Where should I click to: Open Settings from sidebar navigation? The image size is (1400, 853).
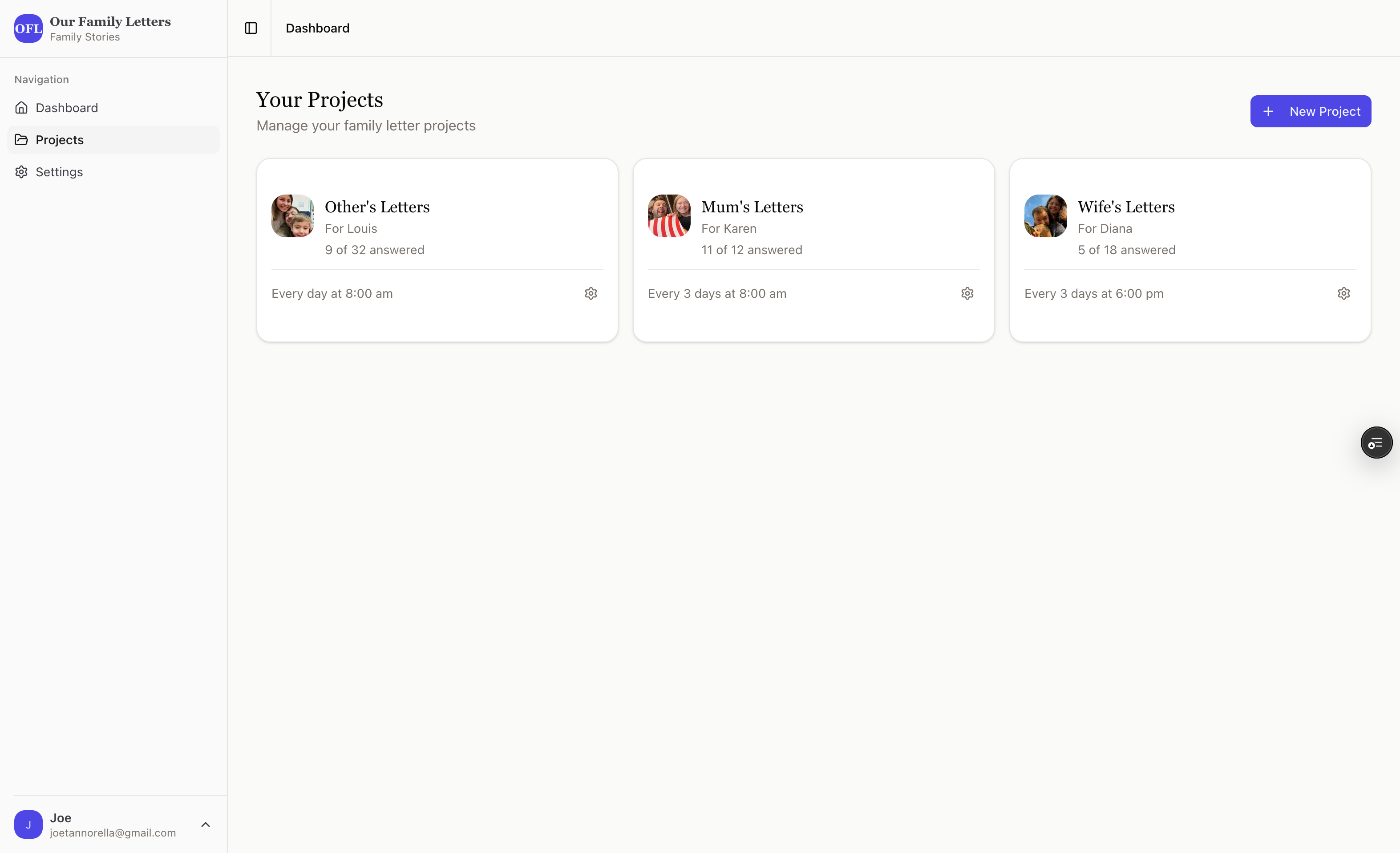[x=59, y=171]
